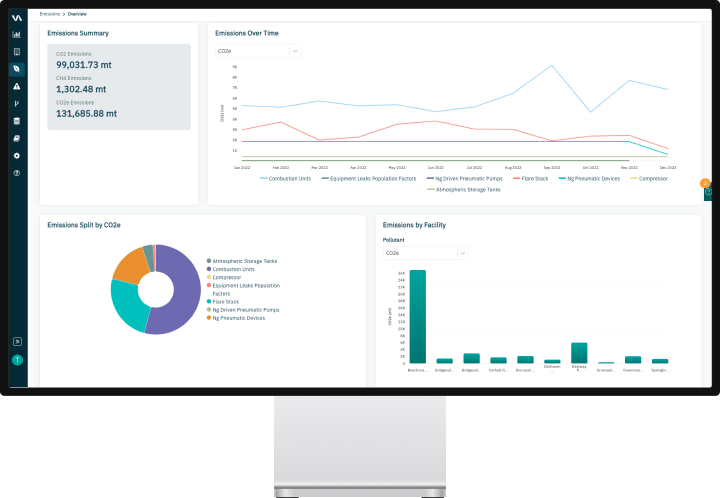
Task: Open the flare stack sidebar icon
Action: pos(17,104)
